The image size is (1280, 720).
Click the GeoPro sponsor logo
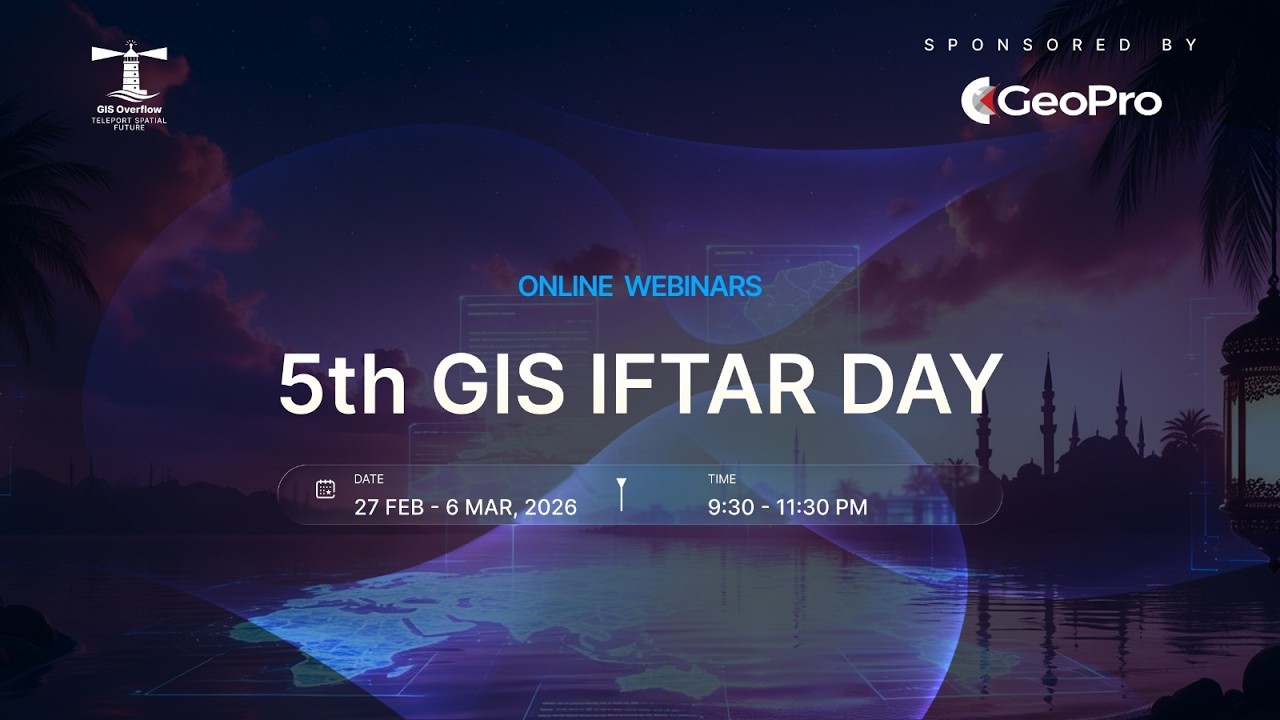tap(1061, 101)
